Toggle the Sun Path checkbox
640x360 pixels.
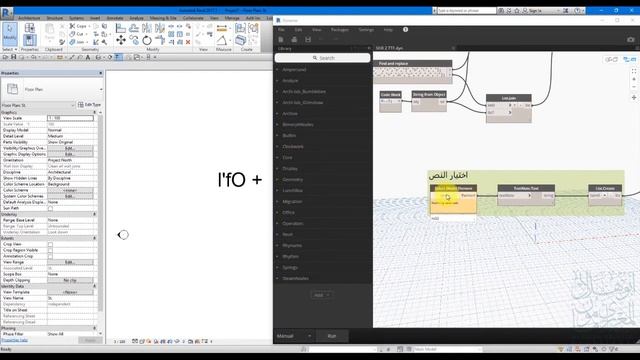tap(50, 208)
